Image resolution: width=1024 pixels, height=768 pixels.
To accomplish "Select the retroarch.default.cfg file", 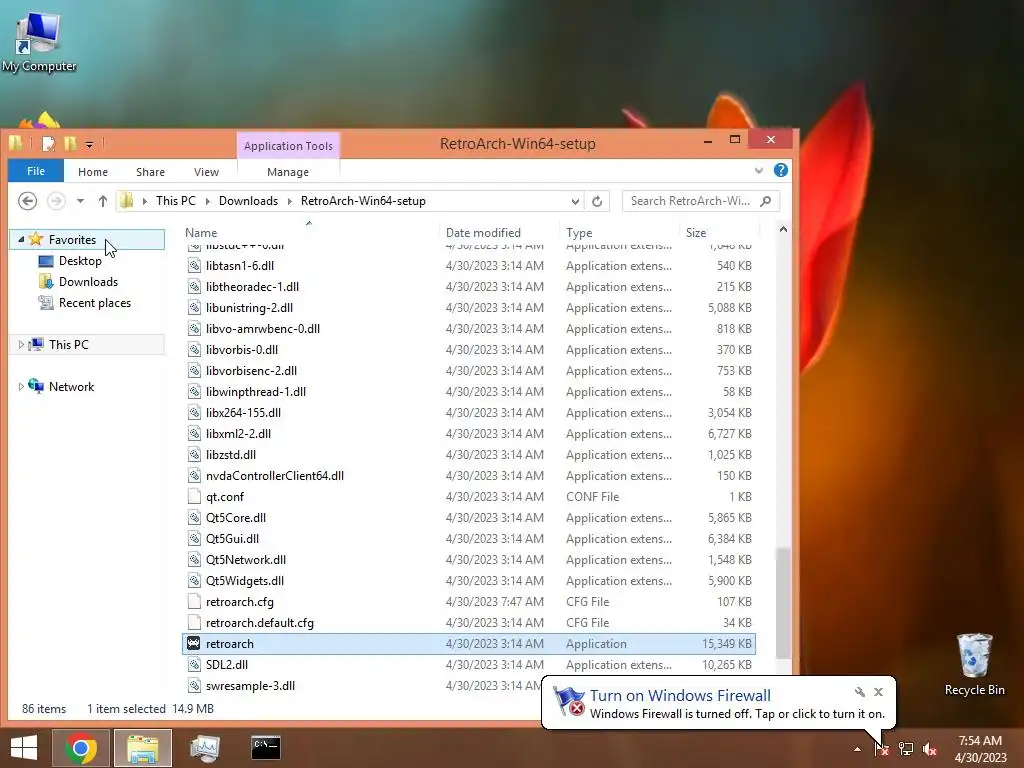I will pos(468,622).
